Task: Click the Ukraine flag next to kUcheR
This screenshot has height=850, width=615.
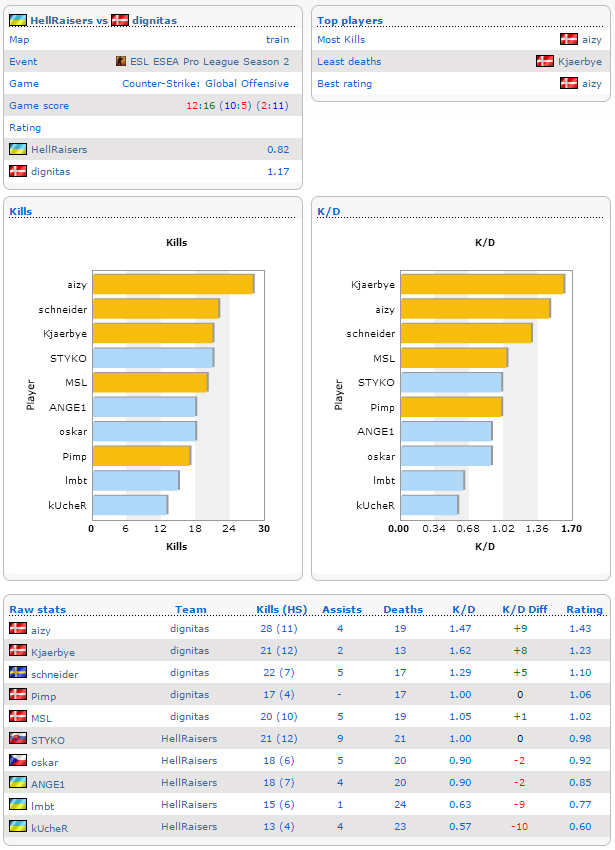Action: 18,826
